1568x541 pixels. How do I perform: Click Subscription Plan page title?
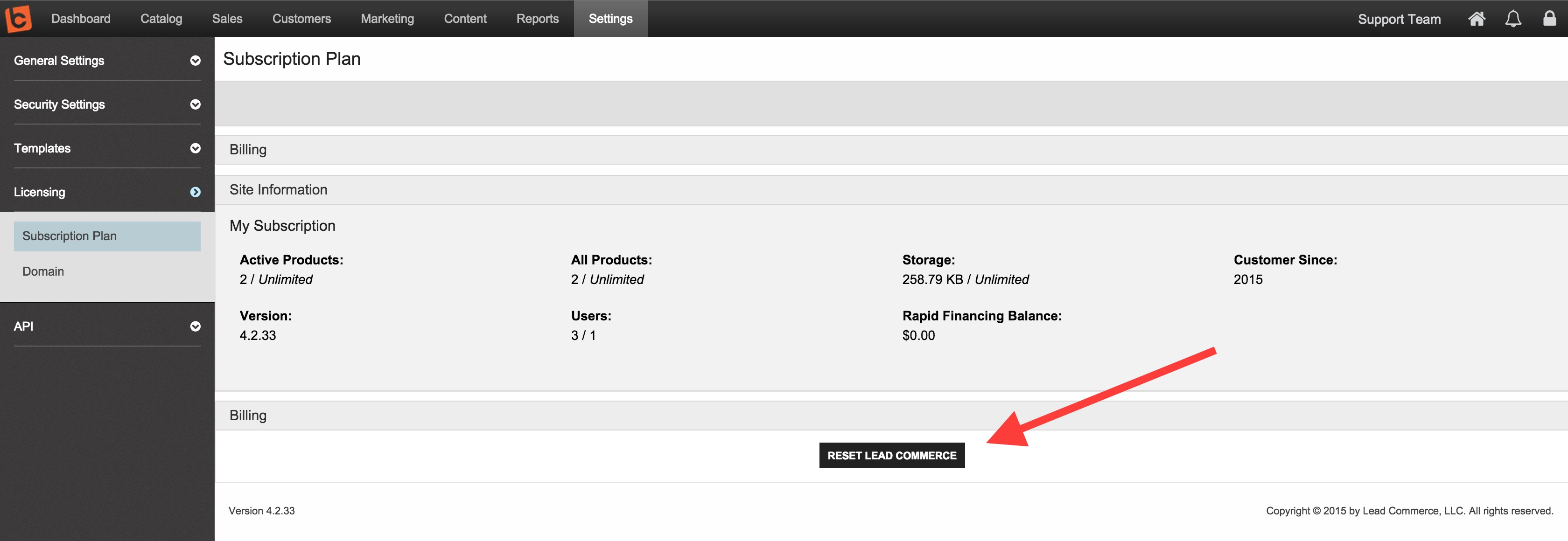(292, 58)
